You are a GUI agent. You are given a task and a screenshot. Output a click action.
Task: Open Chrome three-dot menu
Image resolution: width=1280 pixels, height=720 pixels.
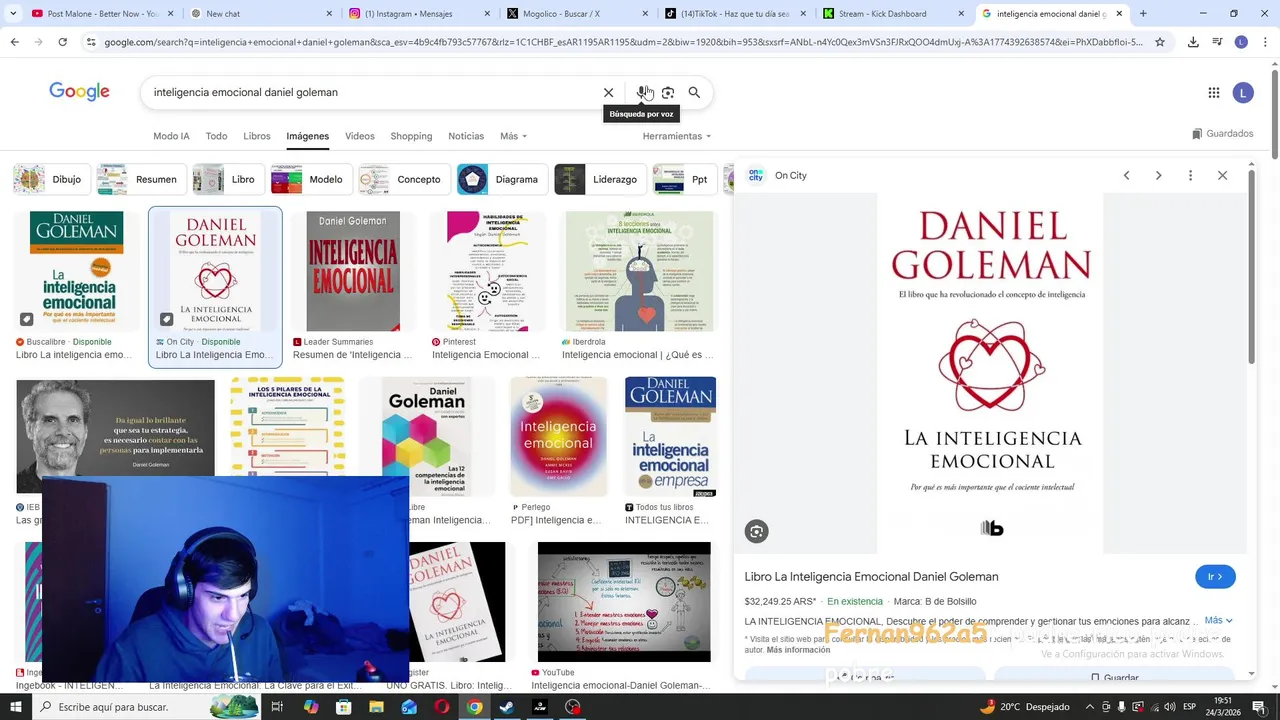point(1267,42)
